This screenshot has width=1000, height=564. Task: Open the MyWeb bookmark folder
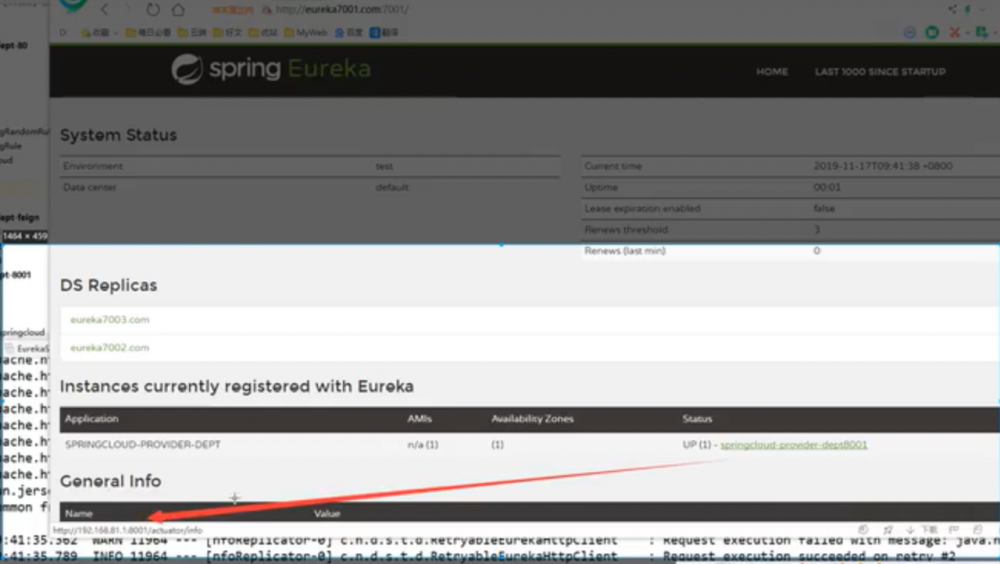coord(305,33)
